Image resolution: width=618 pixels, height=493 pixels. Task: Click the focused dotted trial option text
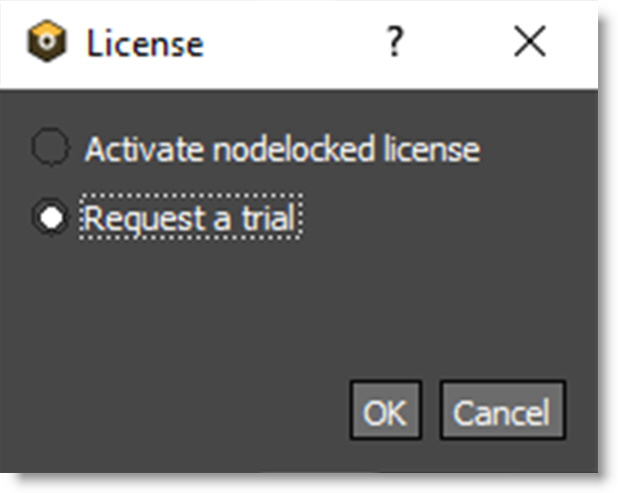[x=189, y=217]
